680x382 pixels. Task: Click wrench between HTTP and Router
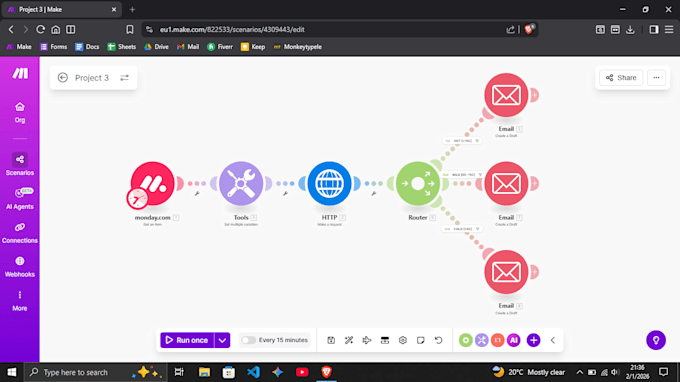coord(373,194)
